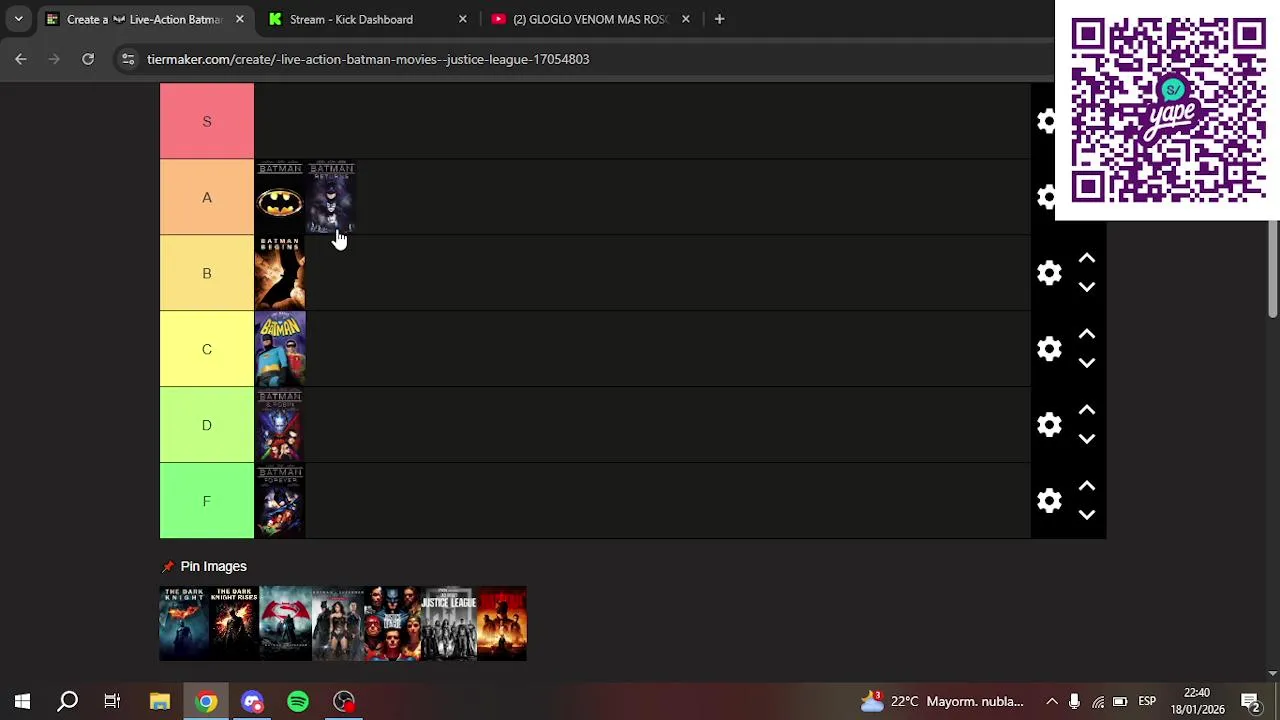The width and height of the screenshot is (1280, 720).
Task: Open the Windows Start menu
Action: coord(22,701)
